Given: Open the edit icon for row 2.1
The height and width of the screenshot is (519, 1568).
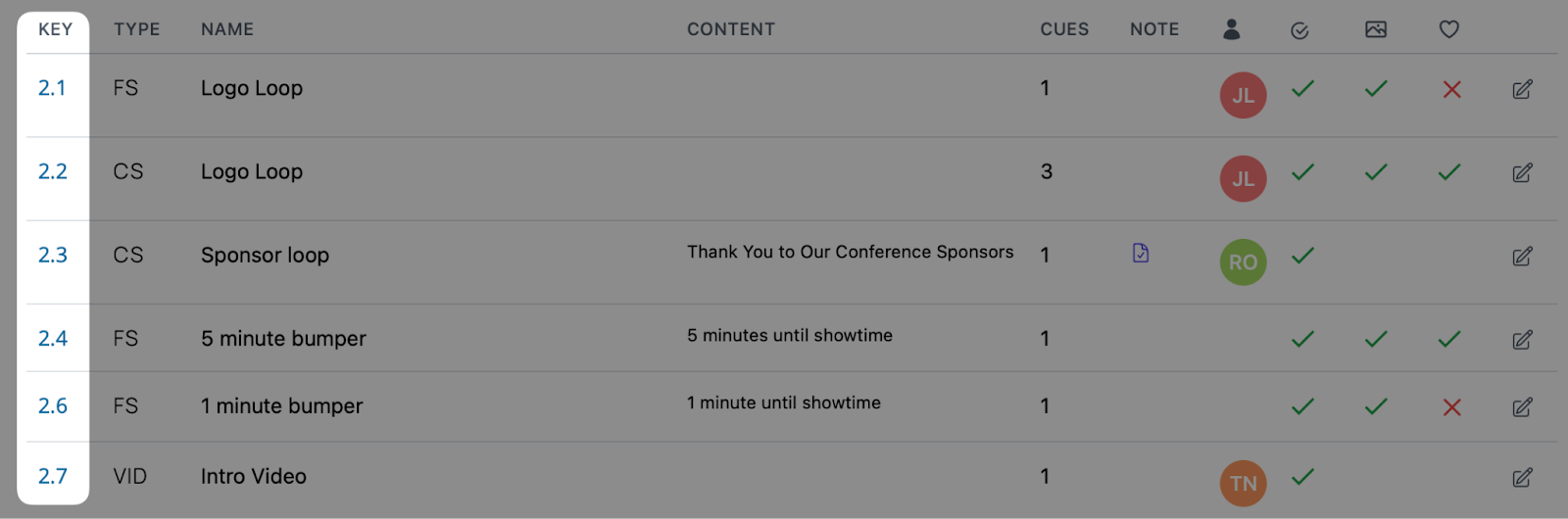Looking at the screenshot, I should pos(1522,90).
